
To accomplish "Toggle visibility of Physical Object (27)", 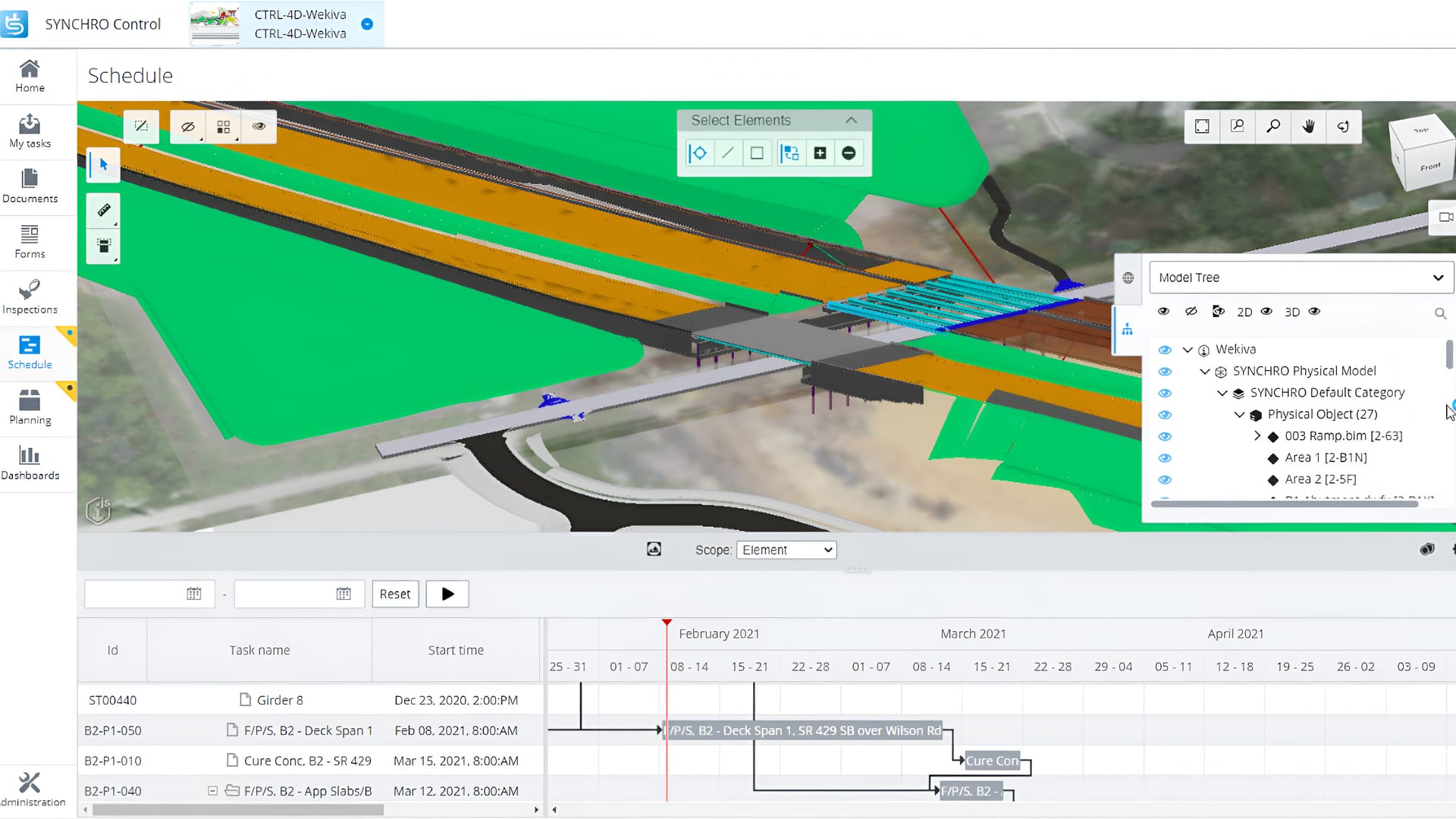I will pos(1165,415).
